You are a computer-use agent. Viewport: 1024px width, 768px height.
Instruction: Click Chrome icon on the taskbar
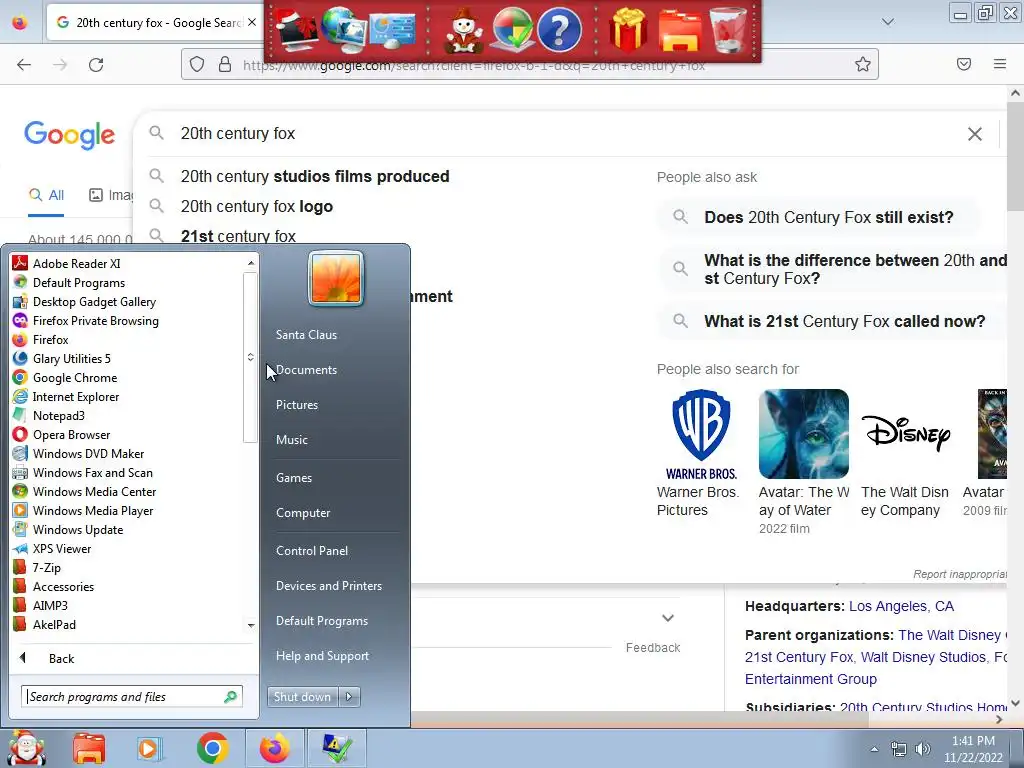pos(212,748)
